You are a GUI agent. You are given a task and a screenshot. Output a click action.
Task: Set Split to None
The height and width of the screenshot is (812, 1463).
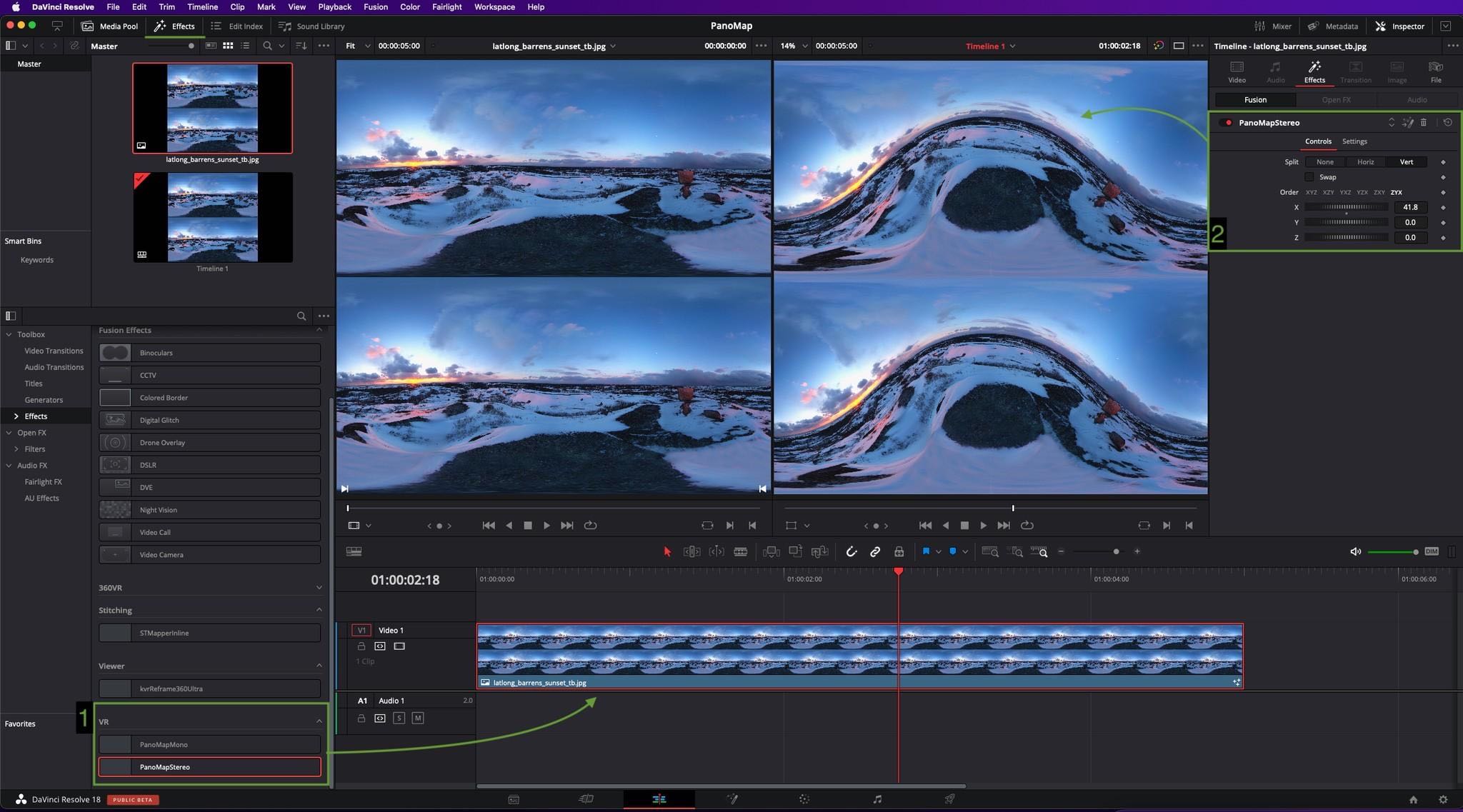(1325, 162)
